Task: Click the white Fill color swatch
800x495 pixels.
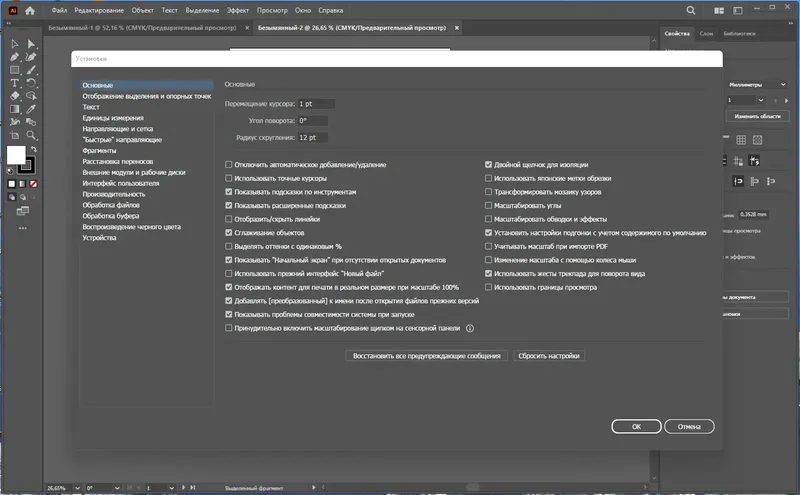Action: point(16,155)
